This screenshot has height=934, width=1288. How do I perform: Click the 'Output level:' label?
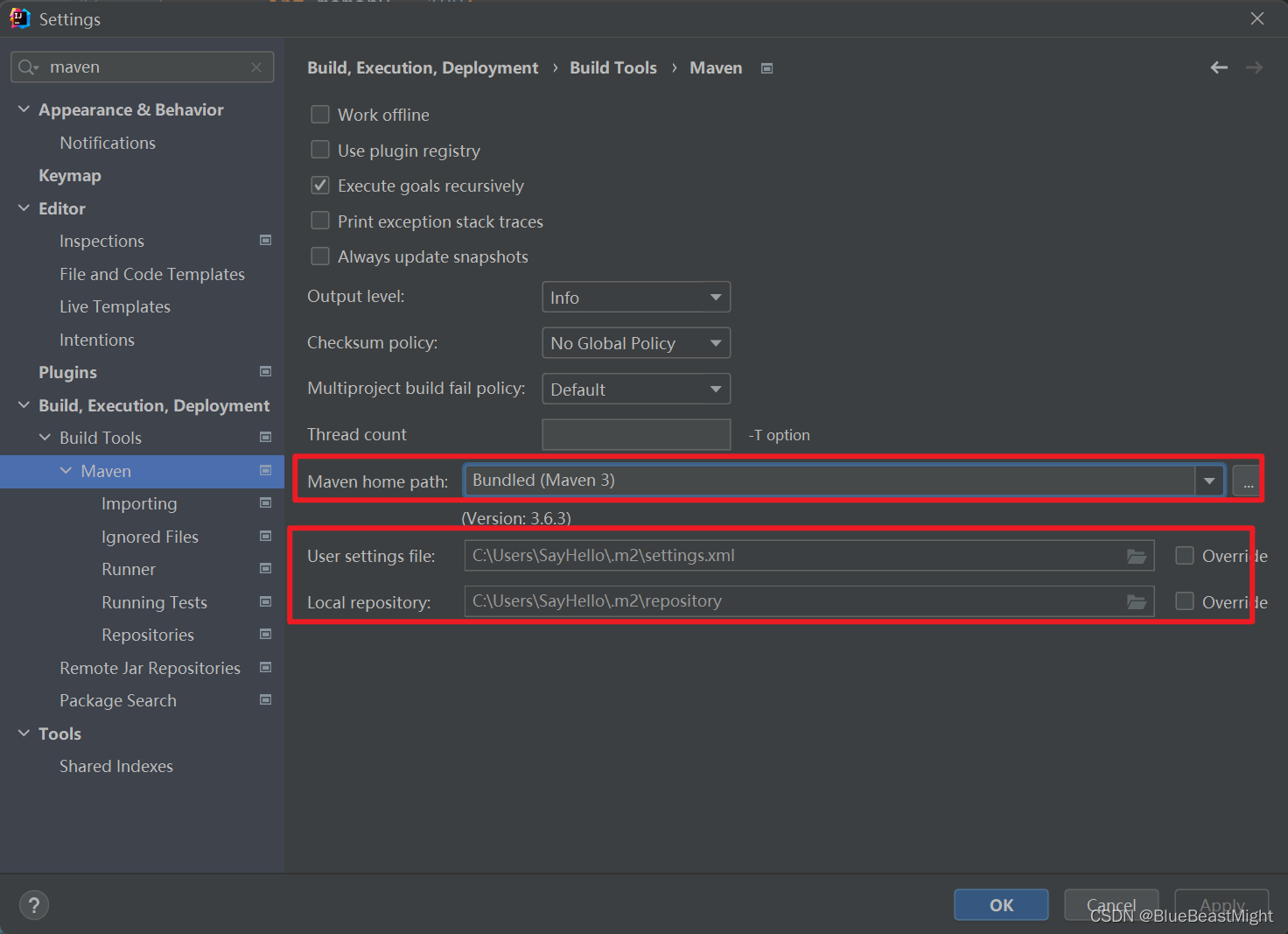356,297
